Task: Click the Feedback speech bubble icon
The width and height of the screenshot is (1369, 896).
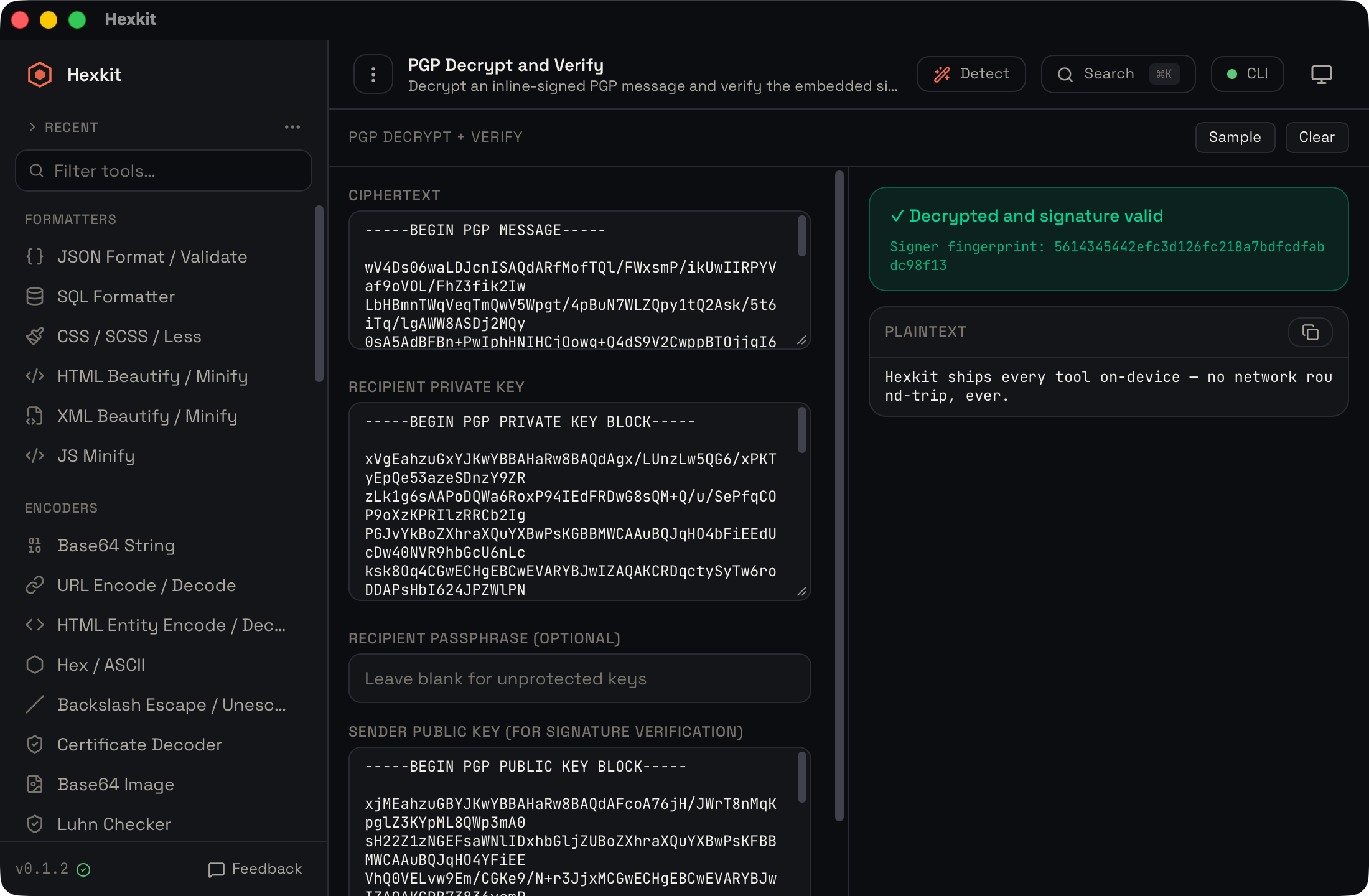Action: [x=216, y=869]
